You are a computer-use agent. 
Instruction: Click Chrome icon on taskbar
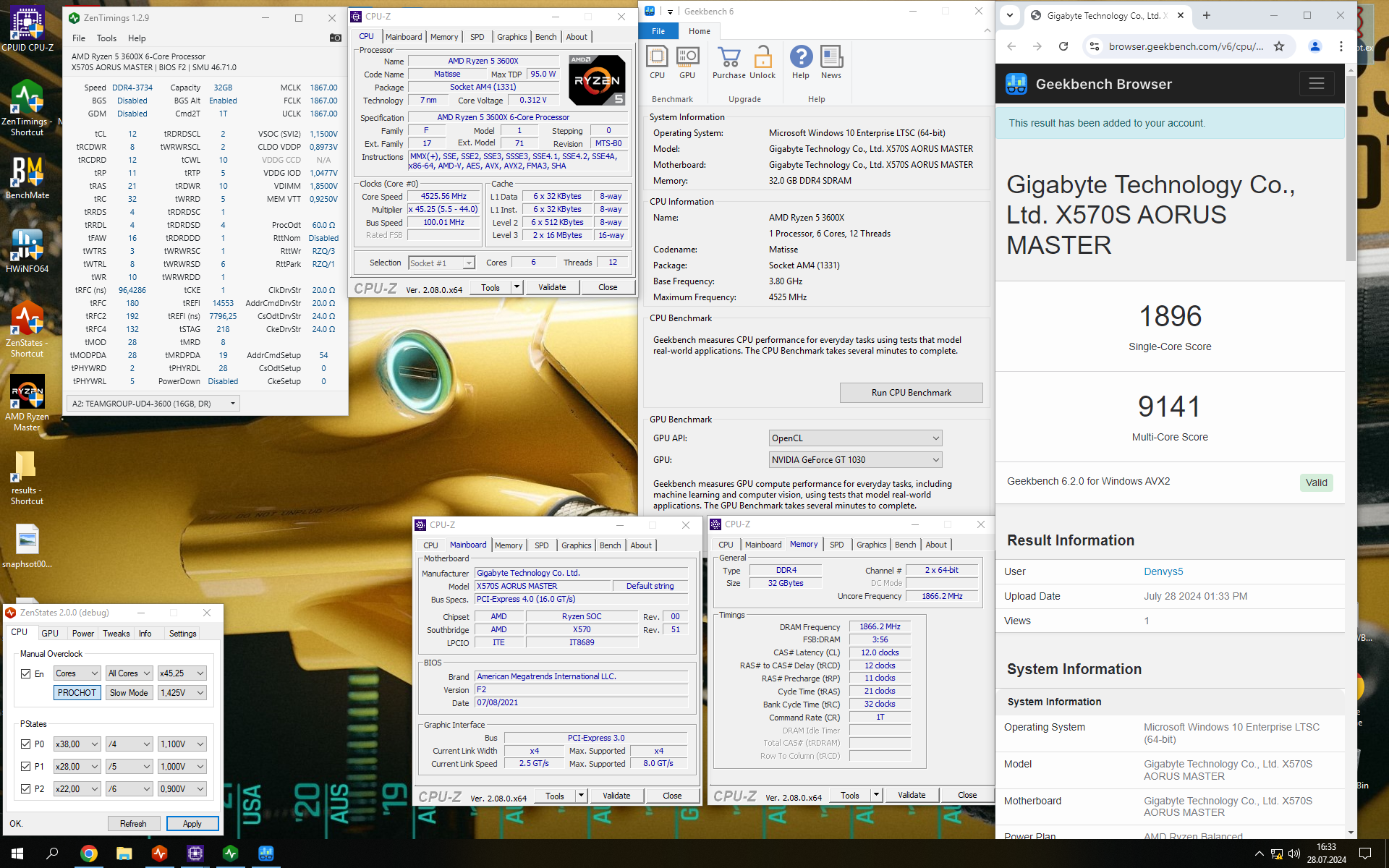click(x=88, y=854)
